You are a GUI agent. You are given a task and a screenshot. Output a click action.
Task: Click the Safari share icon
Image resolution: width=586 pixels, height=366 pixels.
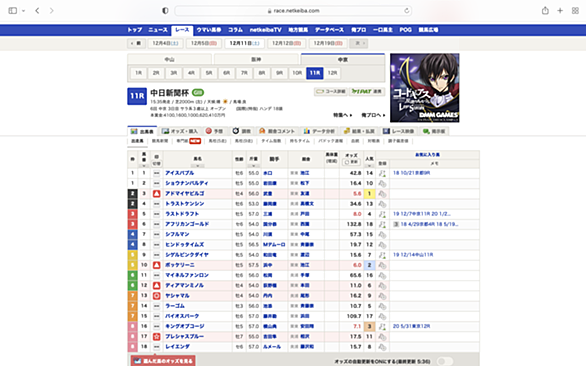(545, 10)
